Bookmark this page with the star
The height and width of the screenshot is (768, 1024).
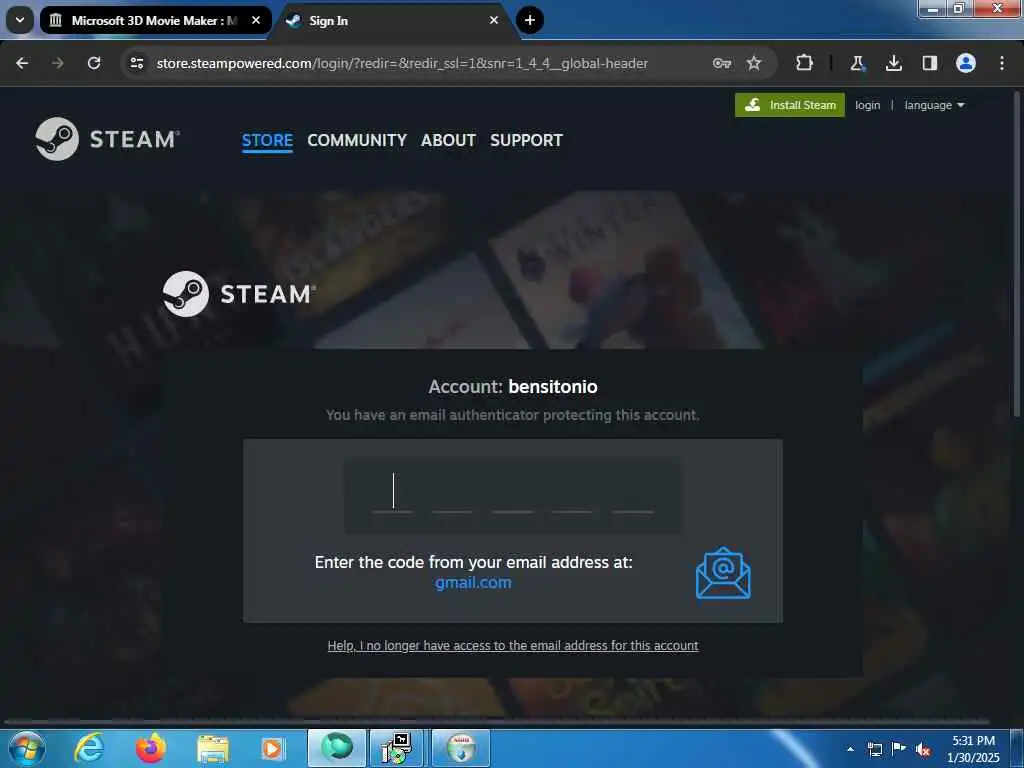[x=754, y=63]
